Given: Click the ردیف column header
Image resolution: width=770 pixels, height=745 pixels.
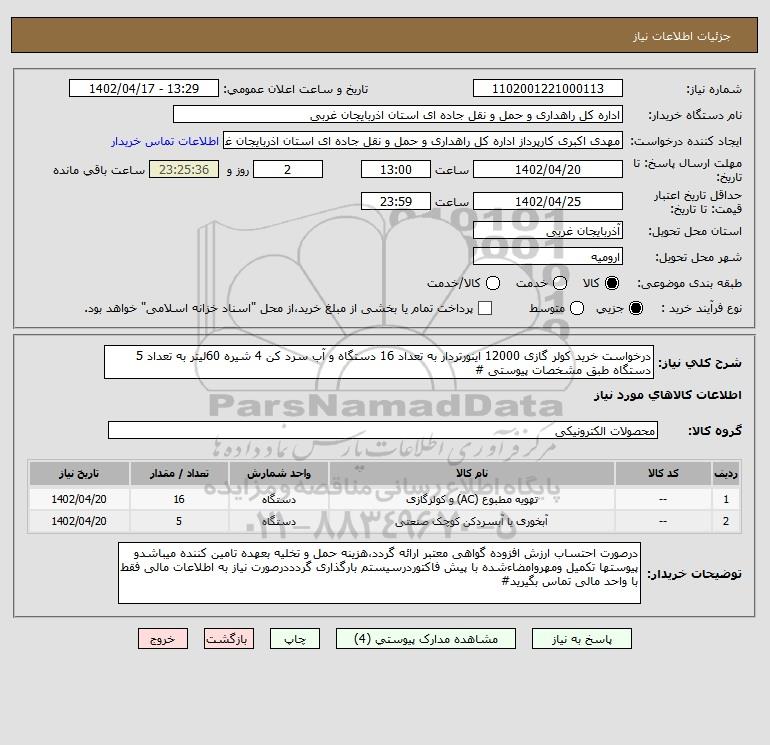Looking at the screenshot, I should click(726, 473).
